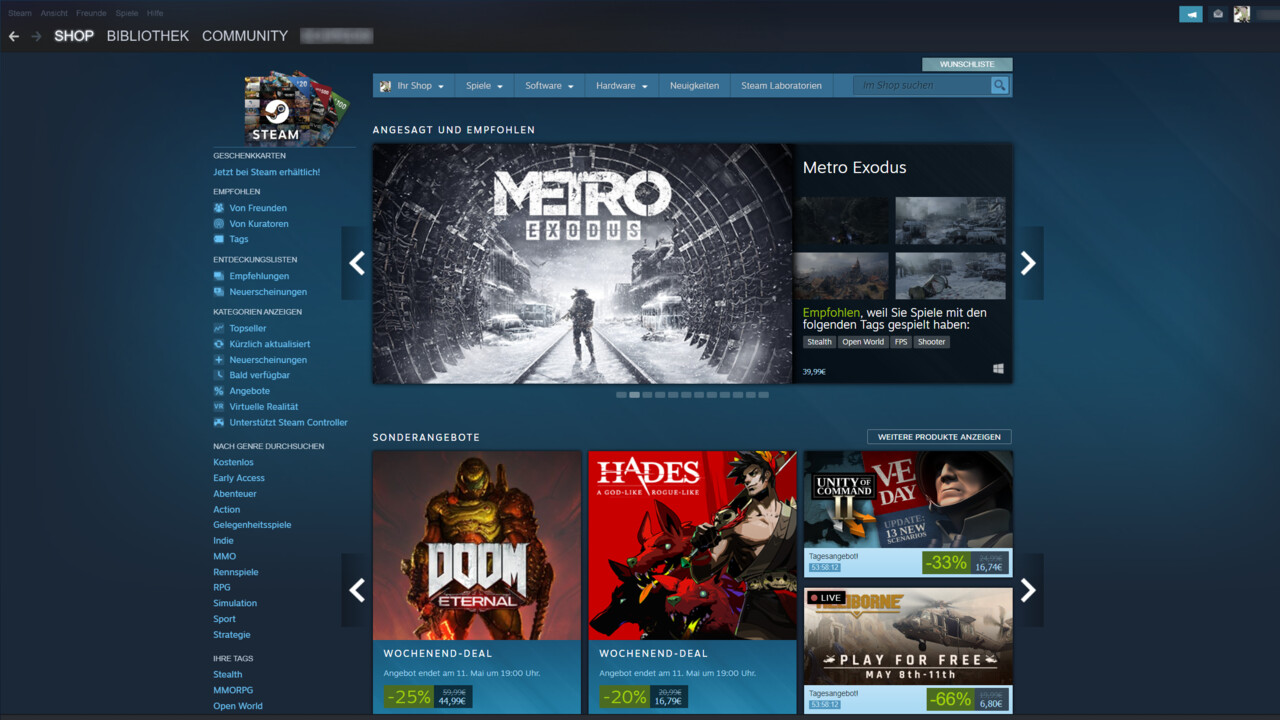Screen dimensions: 1280x720
Task: Focus the Im Shop suchen field
Action: click(x=921, y=86)
